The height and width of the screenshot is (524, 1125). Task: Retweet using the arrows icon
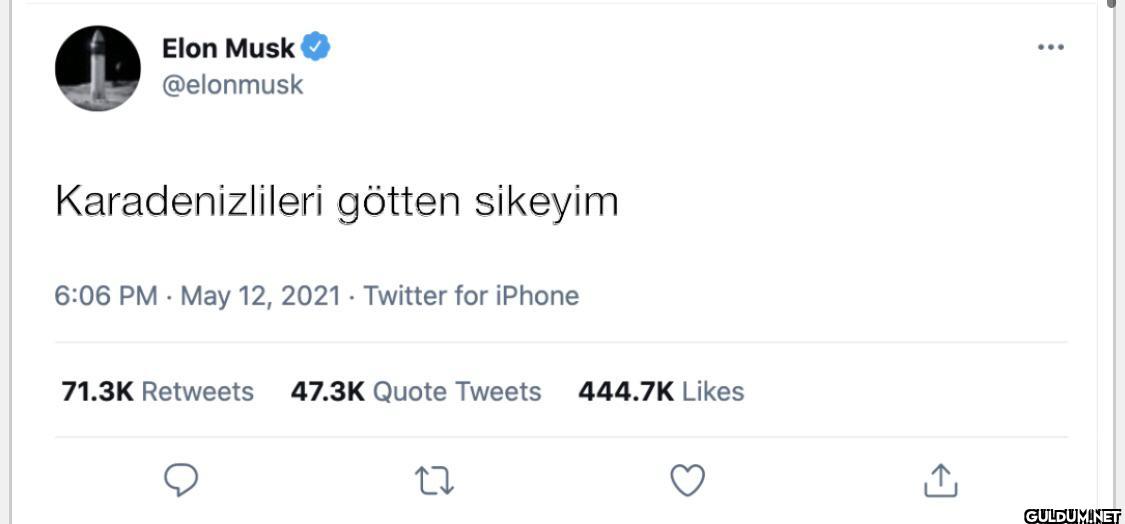point(434,482)
